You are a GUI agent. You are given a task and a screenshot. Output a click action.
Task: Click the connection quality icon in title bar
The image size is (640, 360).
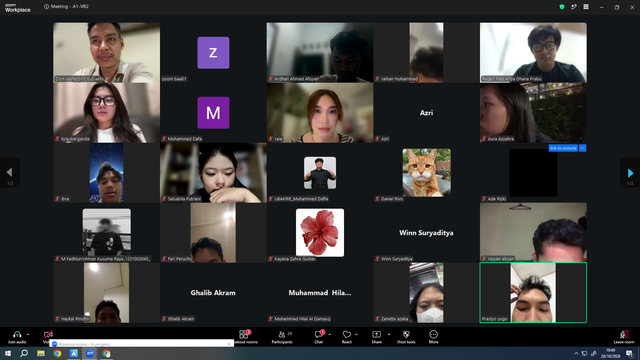pyautogui.click(x=574, y=7)
